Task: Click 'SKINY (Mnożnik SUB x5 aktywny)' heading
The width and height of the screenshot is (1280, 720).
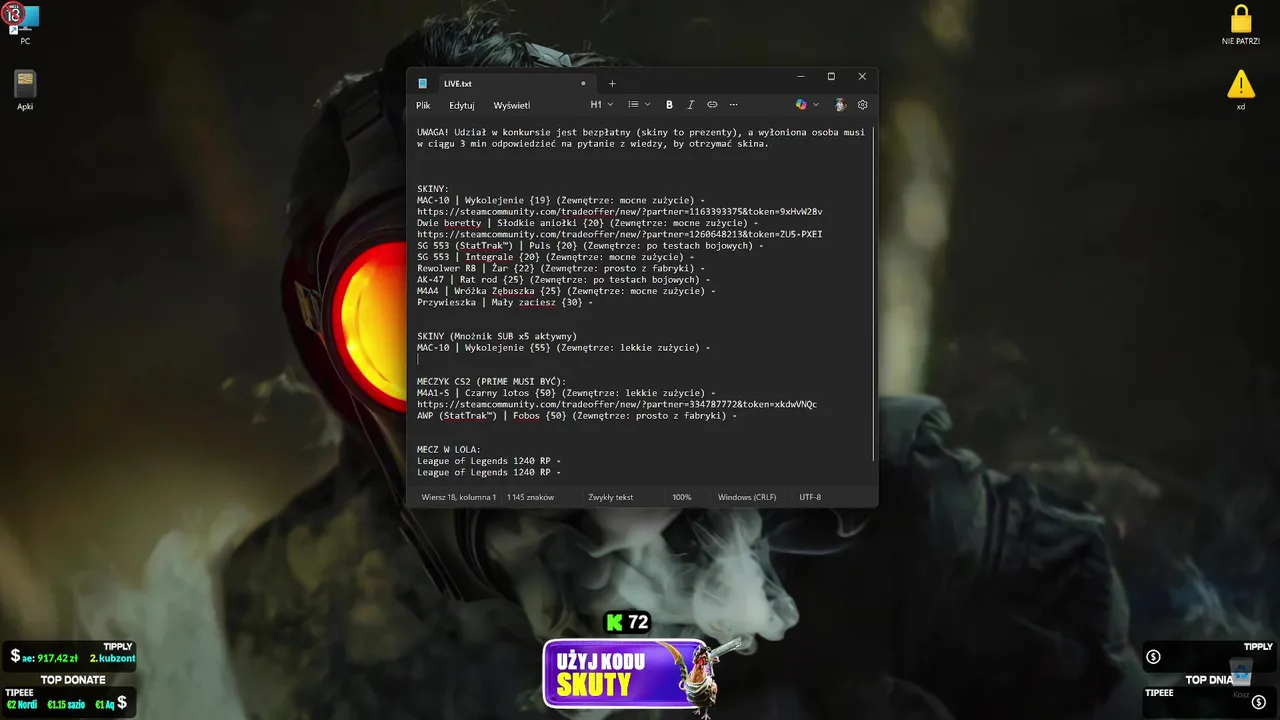Action: (497, 336)
